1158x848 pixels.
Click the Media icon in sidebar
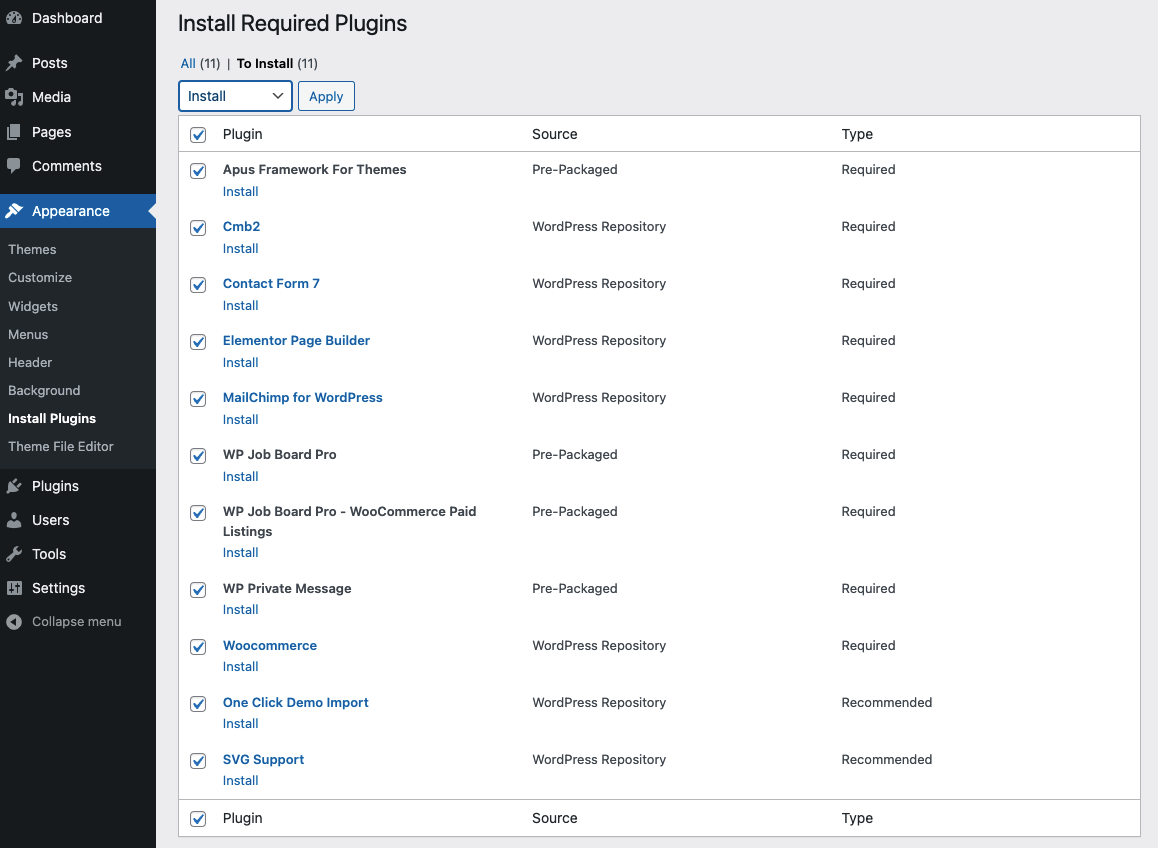(14, 98)
